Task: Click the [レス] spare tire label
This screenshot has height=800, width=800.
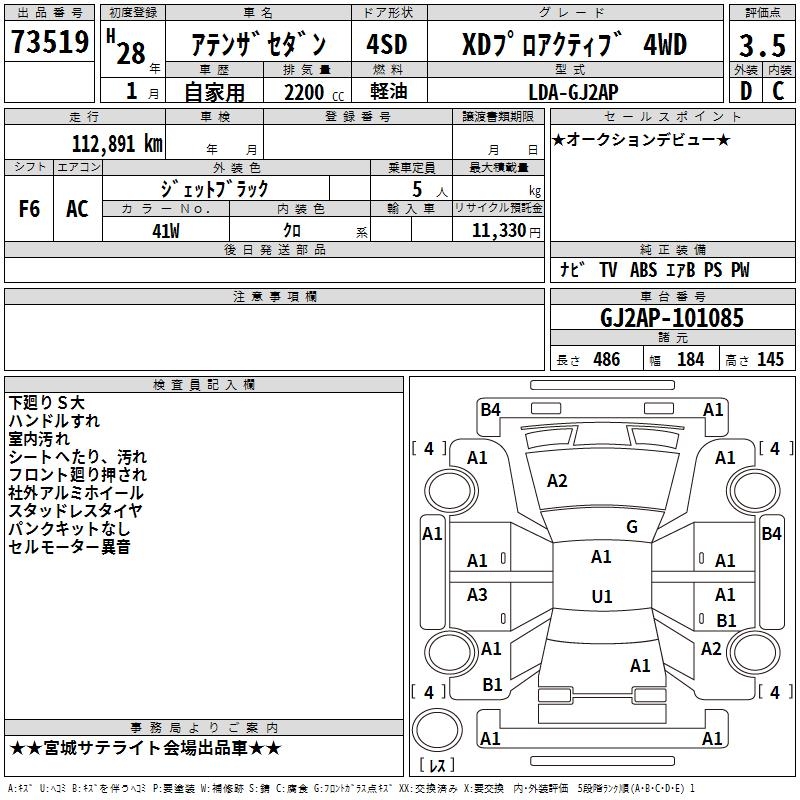Action: coord(437,765)
